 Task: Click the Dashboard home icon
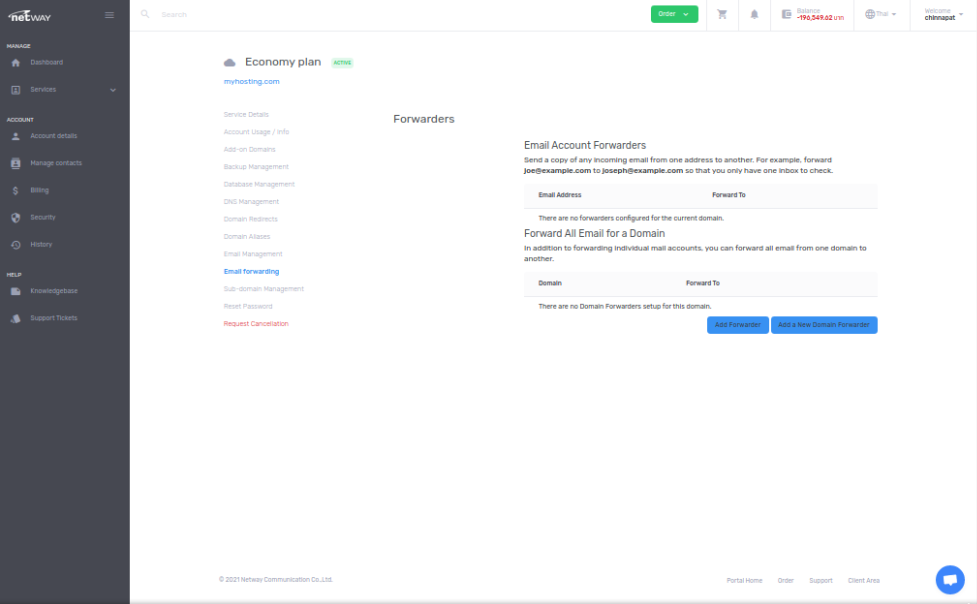(16, 62)
